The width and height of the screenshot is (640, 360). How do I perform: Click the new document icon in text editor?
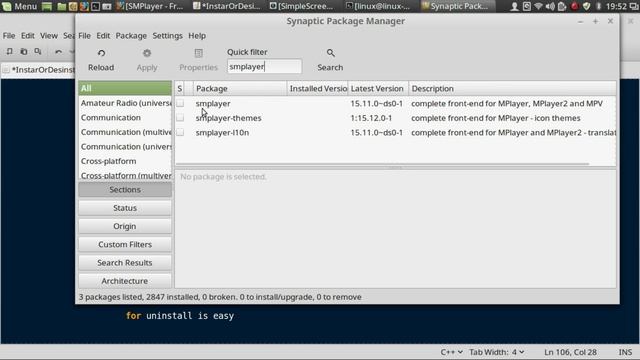9,51
